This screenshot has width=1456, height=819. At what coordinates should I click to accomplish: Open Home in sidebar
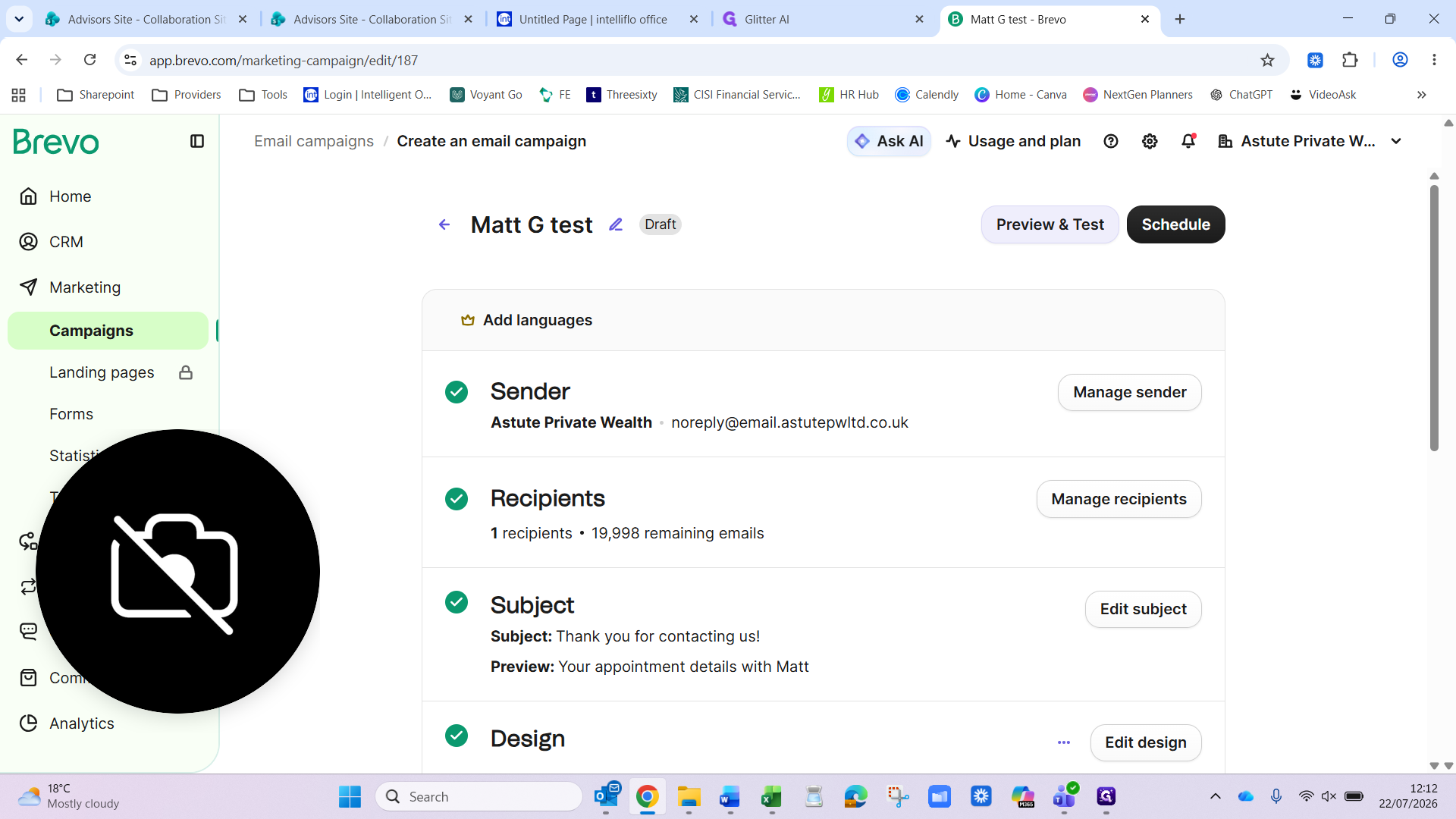click(x=70, y=196)
